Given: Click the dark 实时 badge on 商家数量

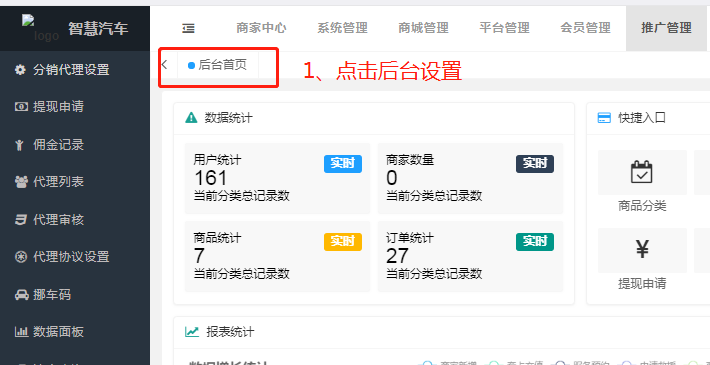Looking at the screenshot, I should pyautogui.click(x=535, y=164).
